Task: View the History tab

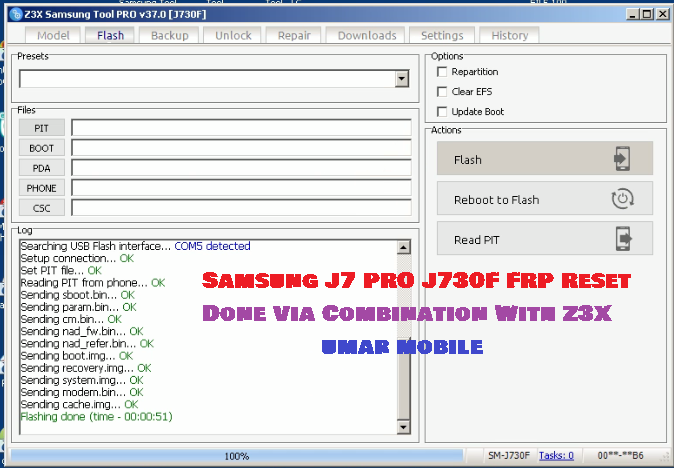Action: click(x=509, y=35)
